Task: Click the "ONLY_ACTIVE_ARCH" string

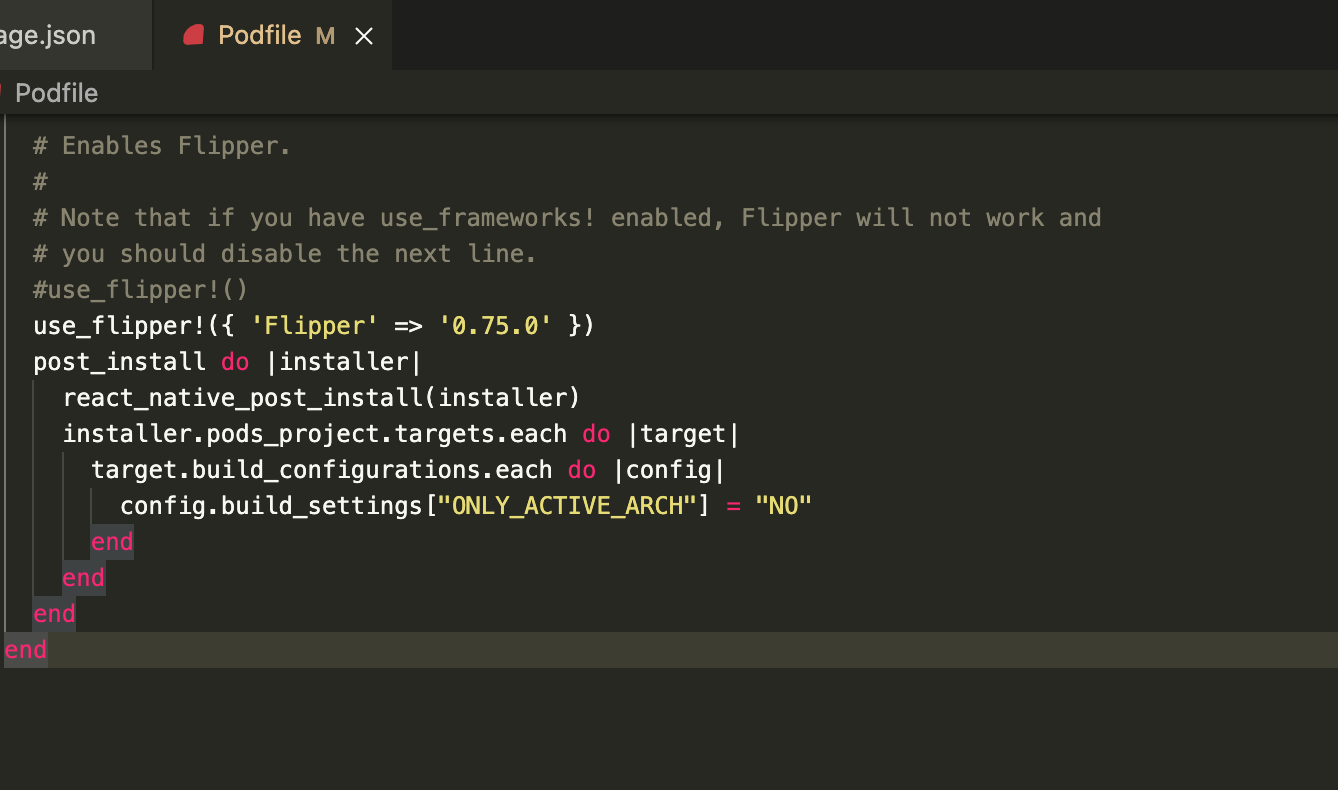Action: tap(567, 506)
